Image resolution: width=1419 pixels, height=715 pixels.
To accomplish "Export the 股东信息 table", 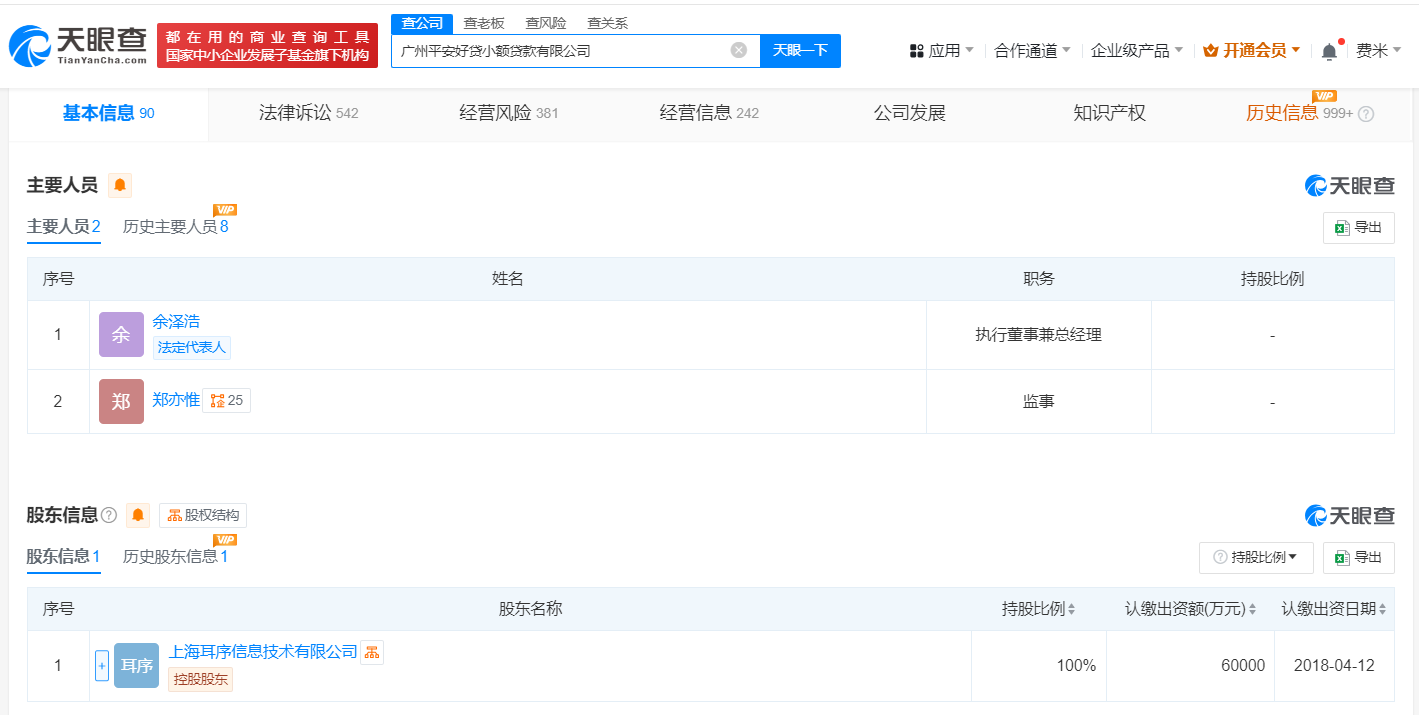I will click(x=1358, y=557).
